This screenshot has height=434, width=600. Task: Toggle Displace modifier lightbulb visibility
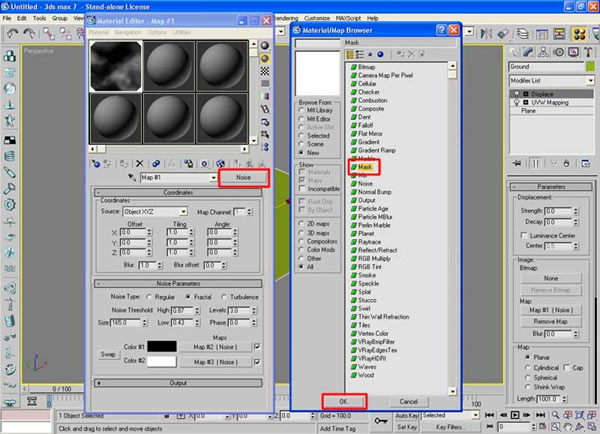(x=517, y=94)
